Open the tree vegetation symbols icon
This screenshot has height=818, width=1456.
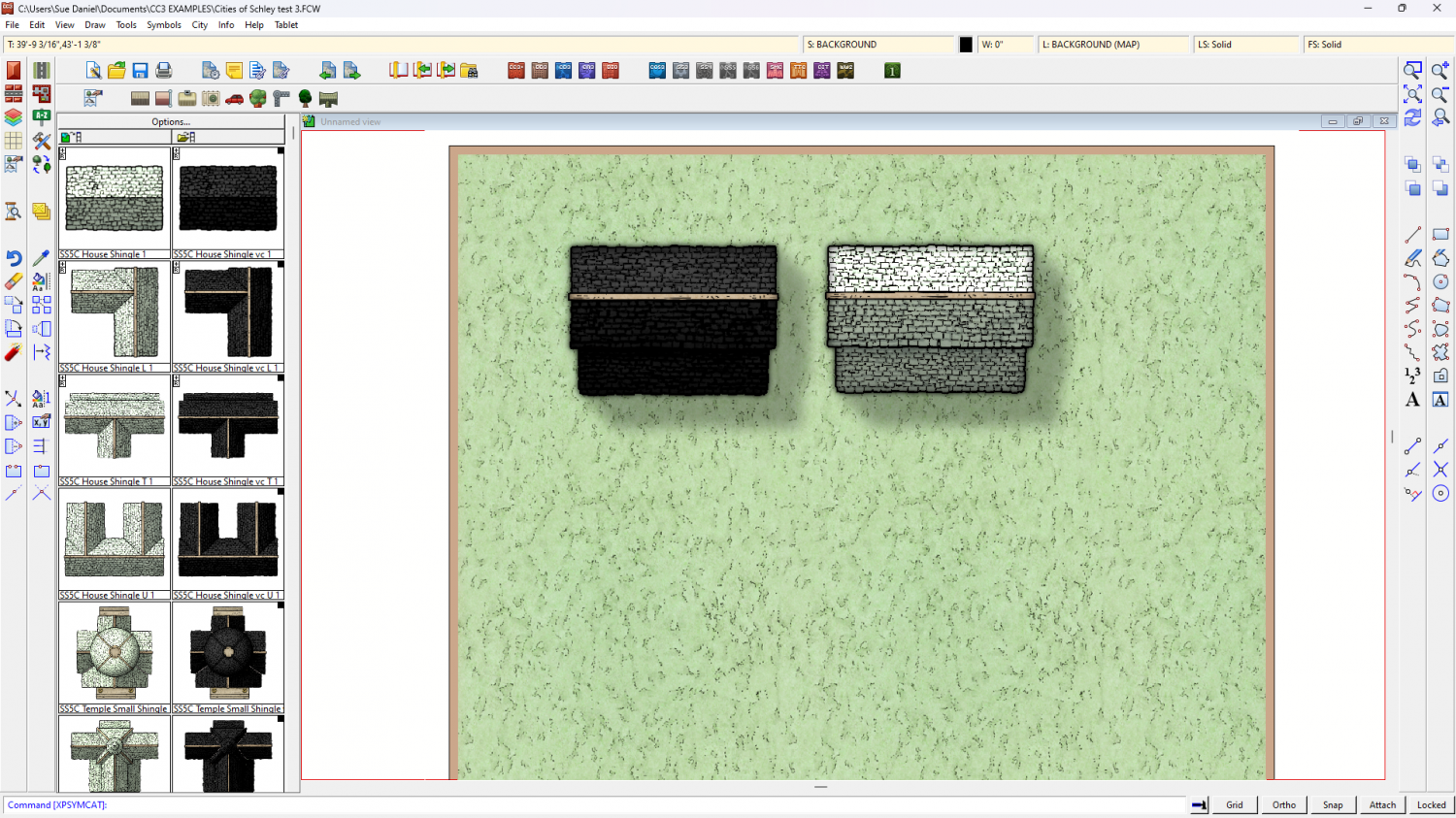click(x=258, y=98)
